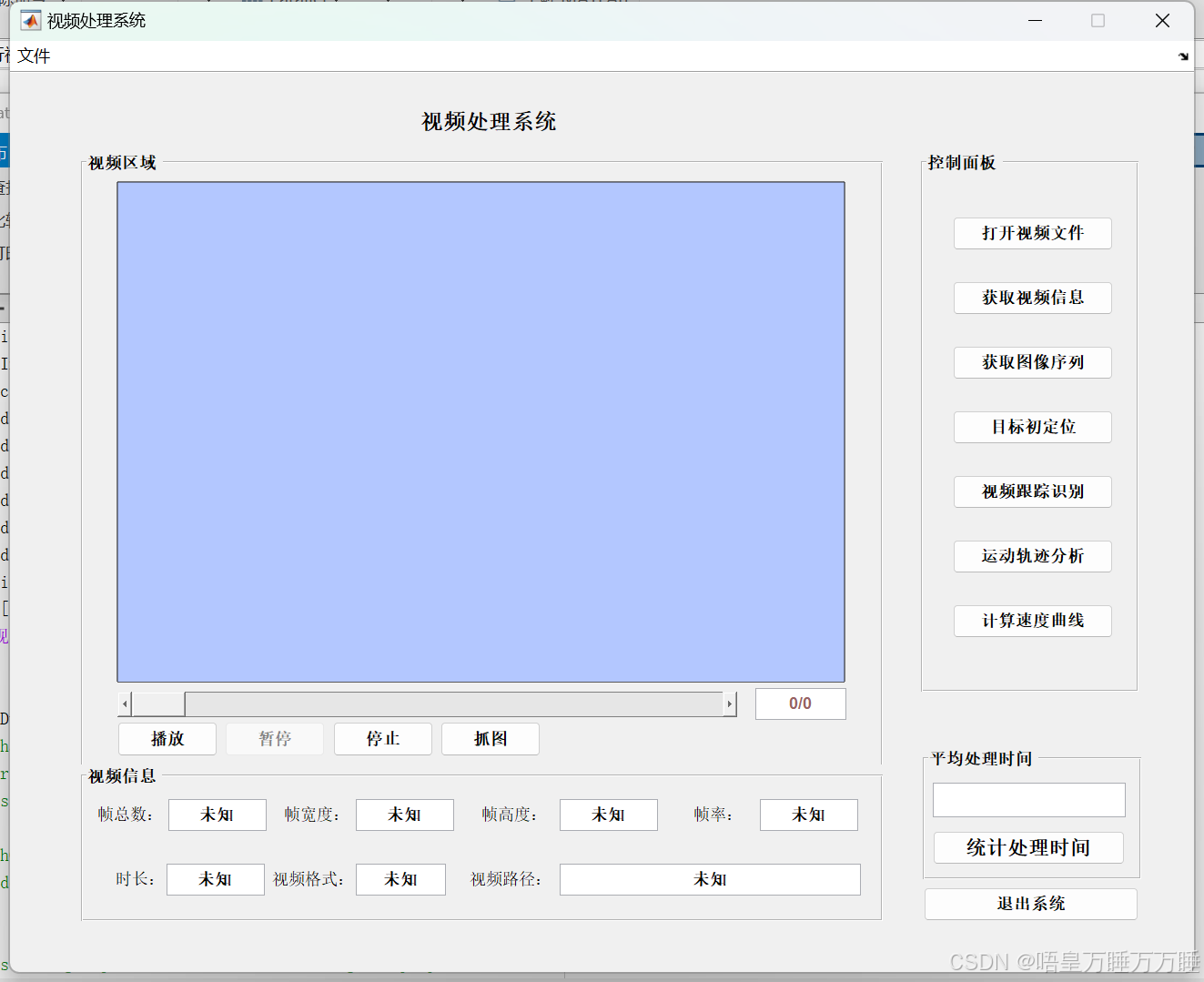This screenshot has height=982, width=1204.
Task: Click 计算速度曲线 button
Action: 1033,621
